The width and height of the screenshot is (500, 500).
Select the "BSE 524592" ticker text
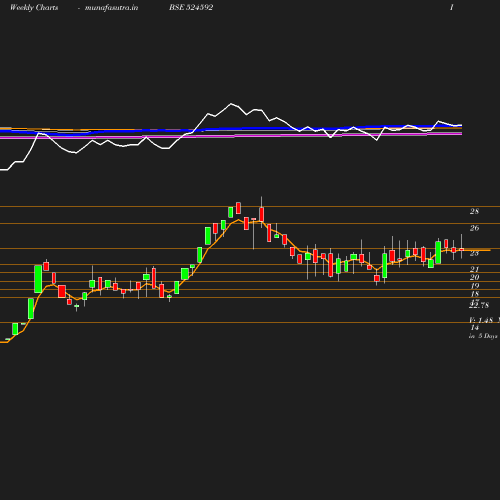click(x=191, y=7)
